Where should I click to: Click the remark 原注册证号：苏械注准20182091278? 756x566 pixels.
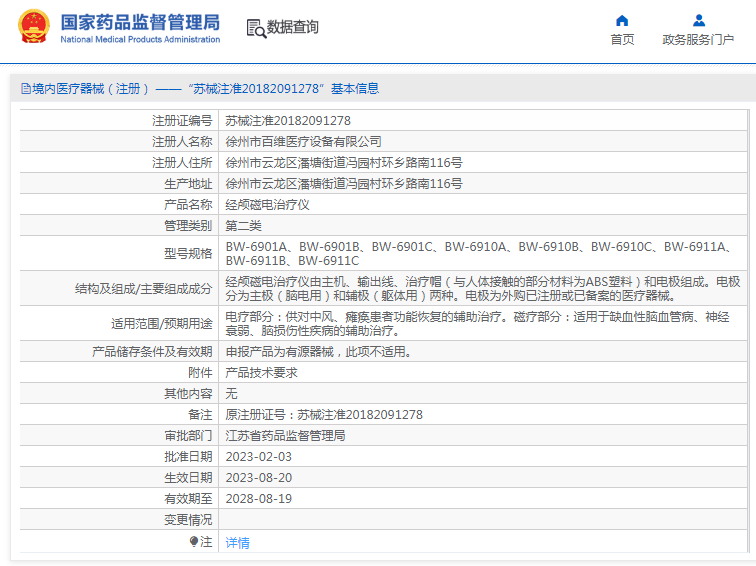coord(324,415)
